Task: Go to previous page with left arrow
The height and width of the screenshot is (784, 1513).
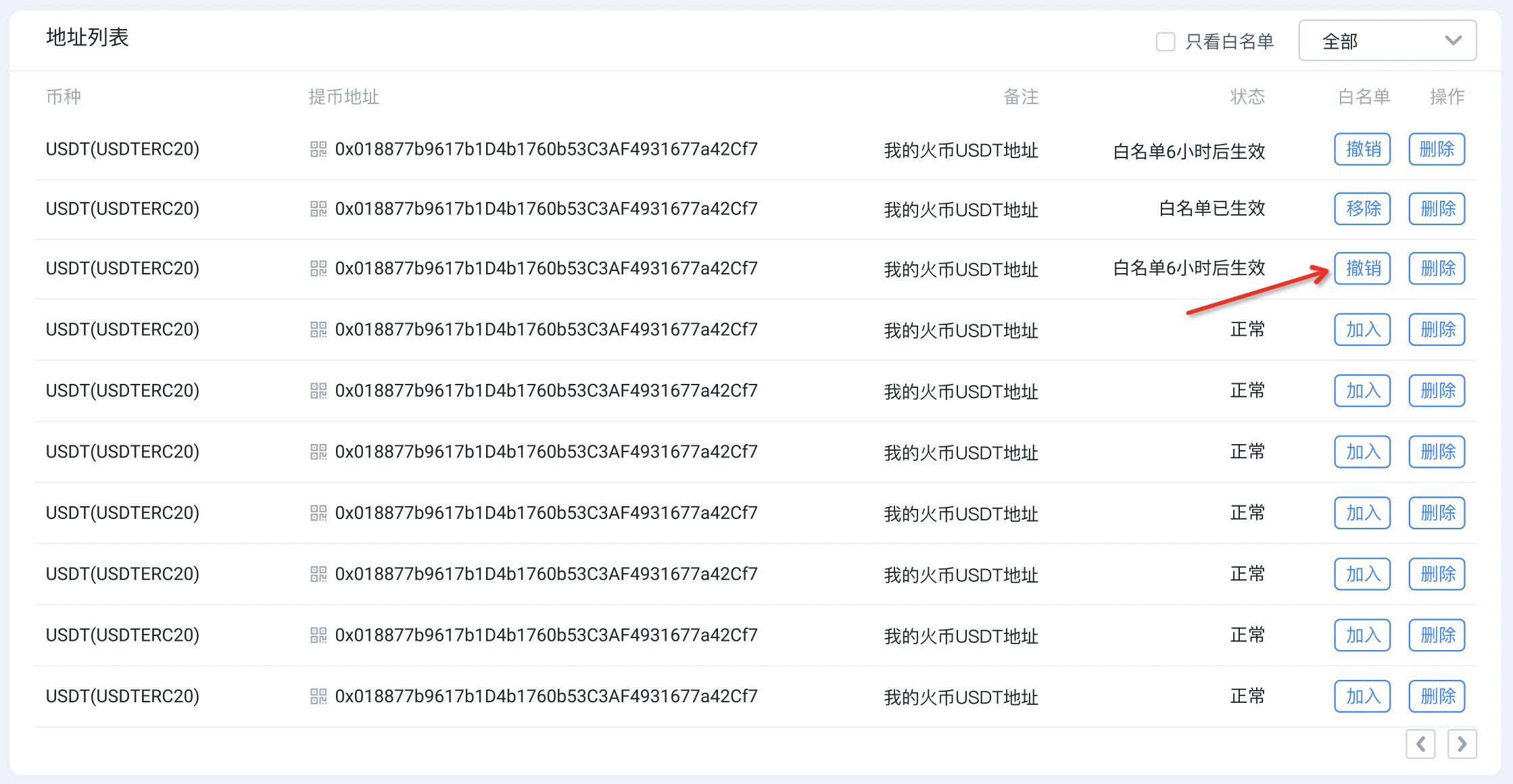Action: (1420, 744)
